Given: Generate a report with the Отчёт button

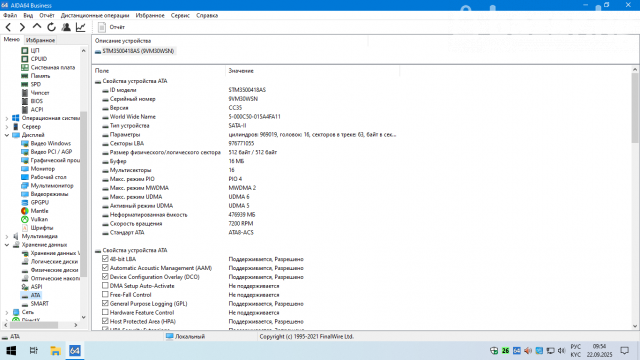Looking at the screenshot, I should pyautogui.click(x=112, y=27).
